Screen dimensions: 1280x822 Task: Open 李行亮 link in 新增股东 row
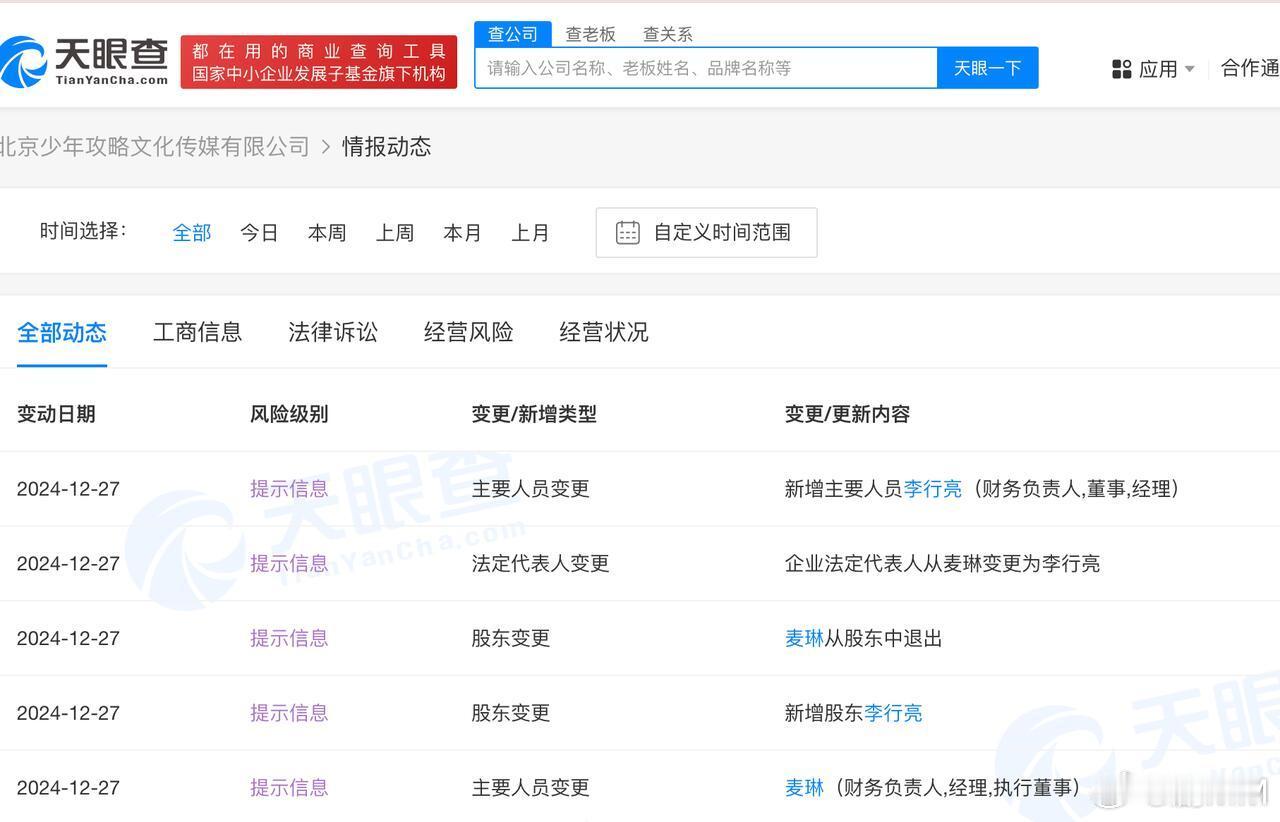[893, 713]
